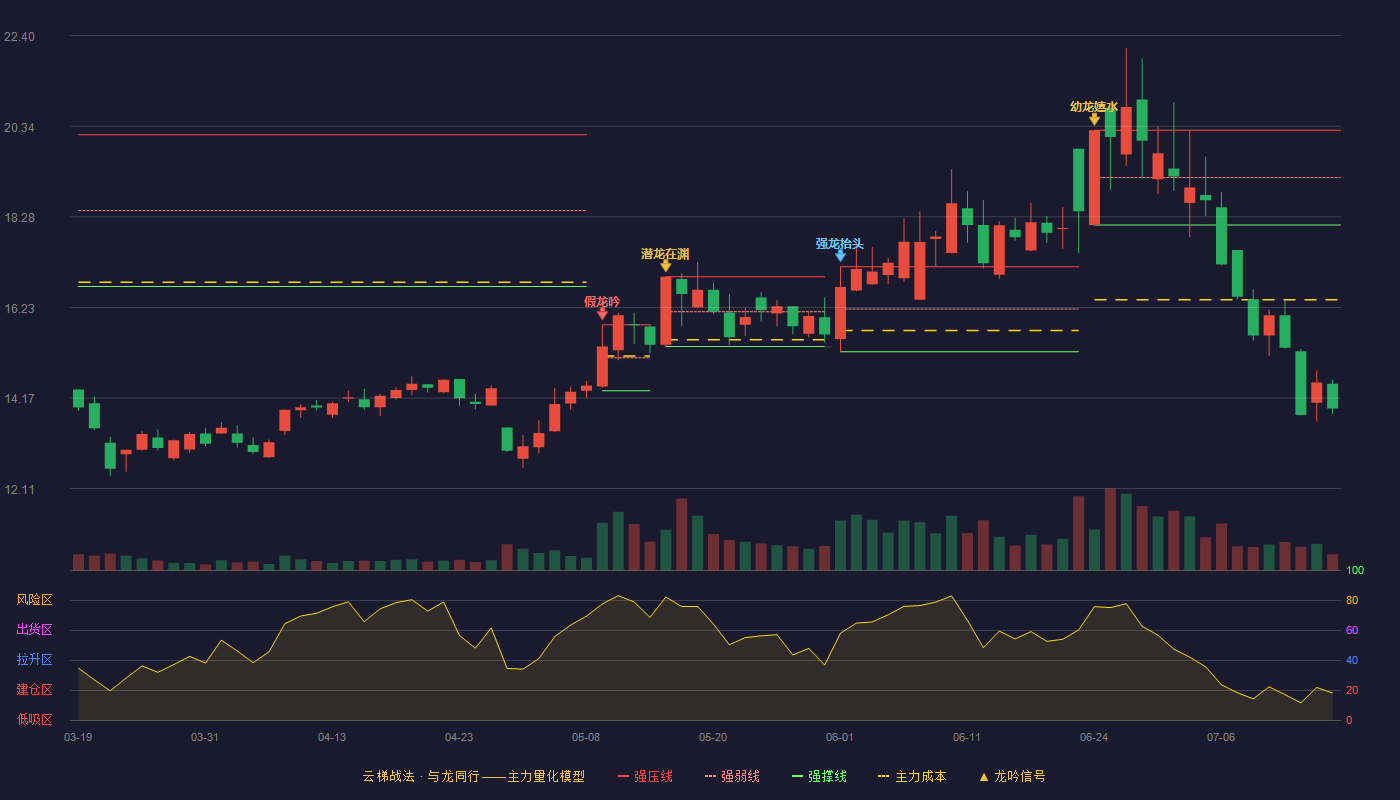
Task: Click the 03-19 date label
Action: [x=78, y=737]
